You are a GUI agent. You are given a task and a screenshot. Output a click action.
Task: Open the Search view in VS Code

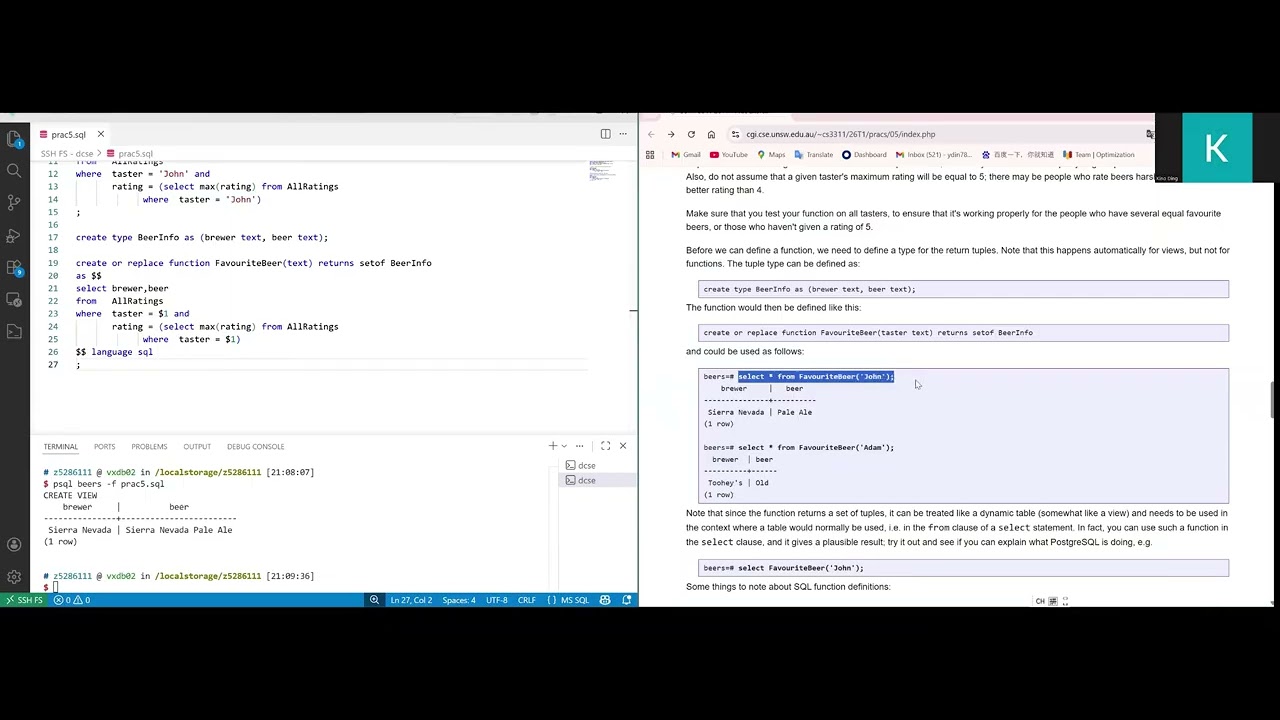point(14,171)
